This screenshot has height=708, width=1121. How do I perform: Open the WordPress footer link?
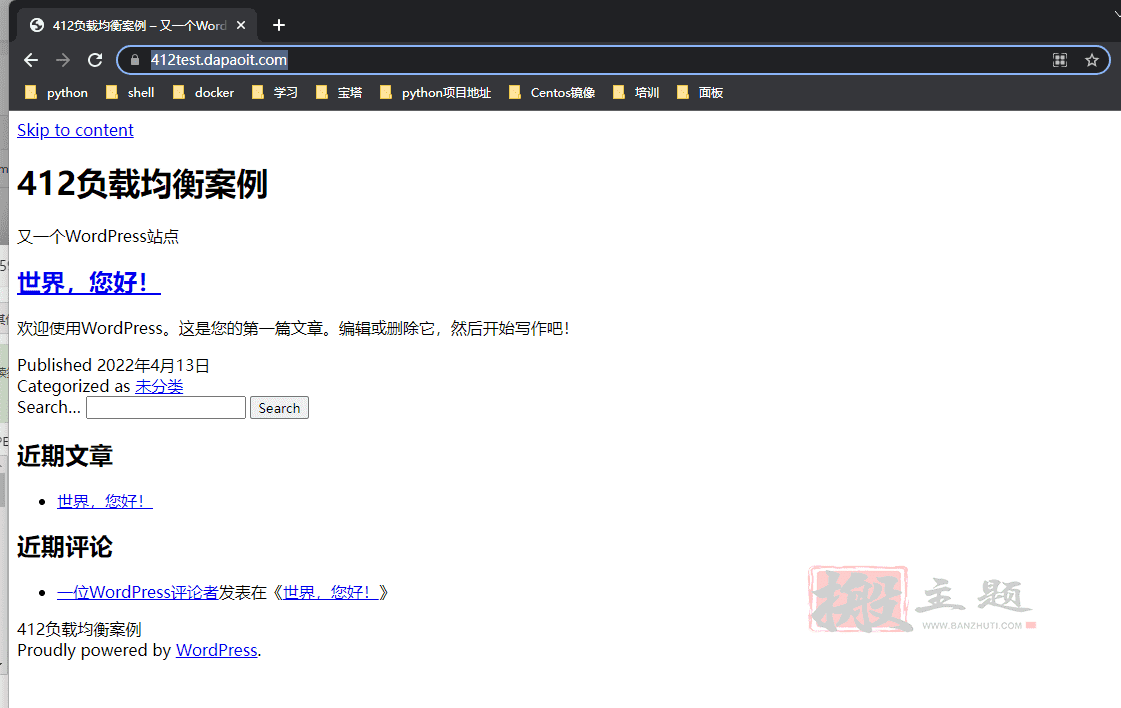(x=217, y=650)
